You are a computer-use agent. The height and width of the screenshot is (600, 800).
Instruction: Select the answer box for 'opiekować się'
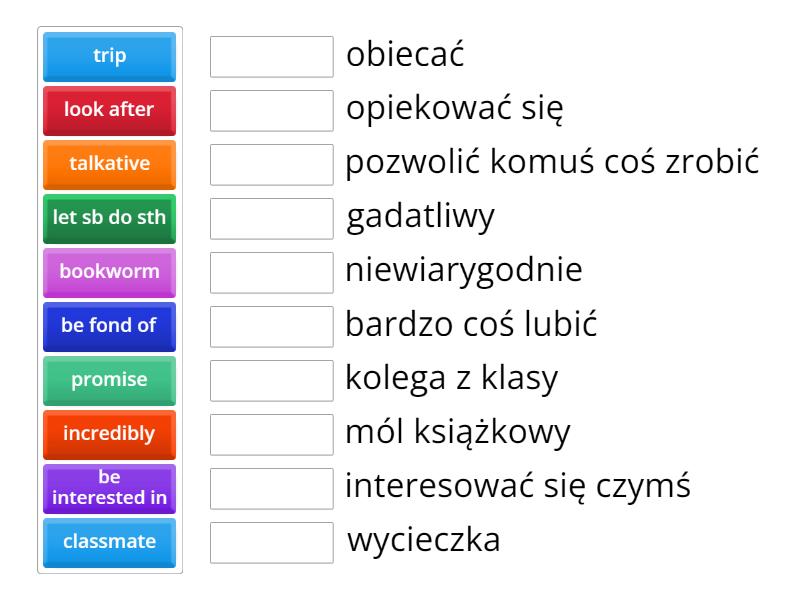pyautogui.click(x=272, y=111)
